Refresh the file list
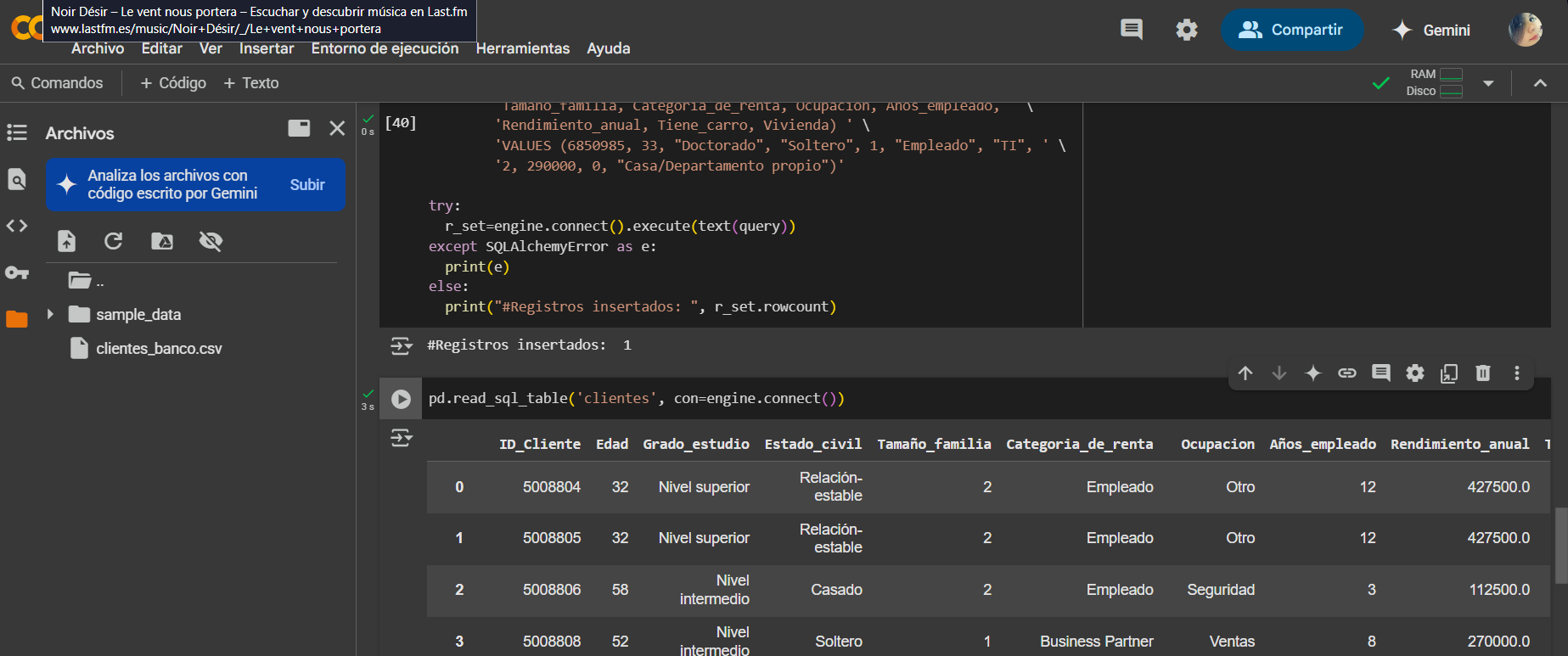The image size is (1568, 656). 113,241
